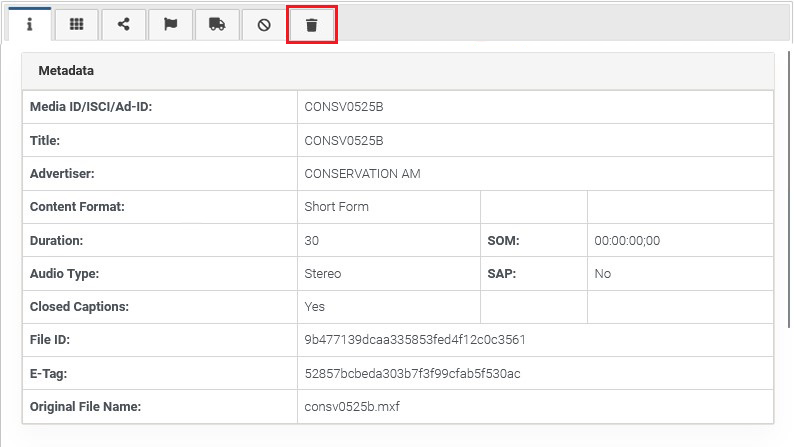This screenshot has height=447, width=794.
Task: Select the flag tab icon
Action: click(171, 24)
